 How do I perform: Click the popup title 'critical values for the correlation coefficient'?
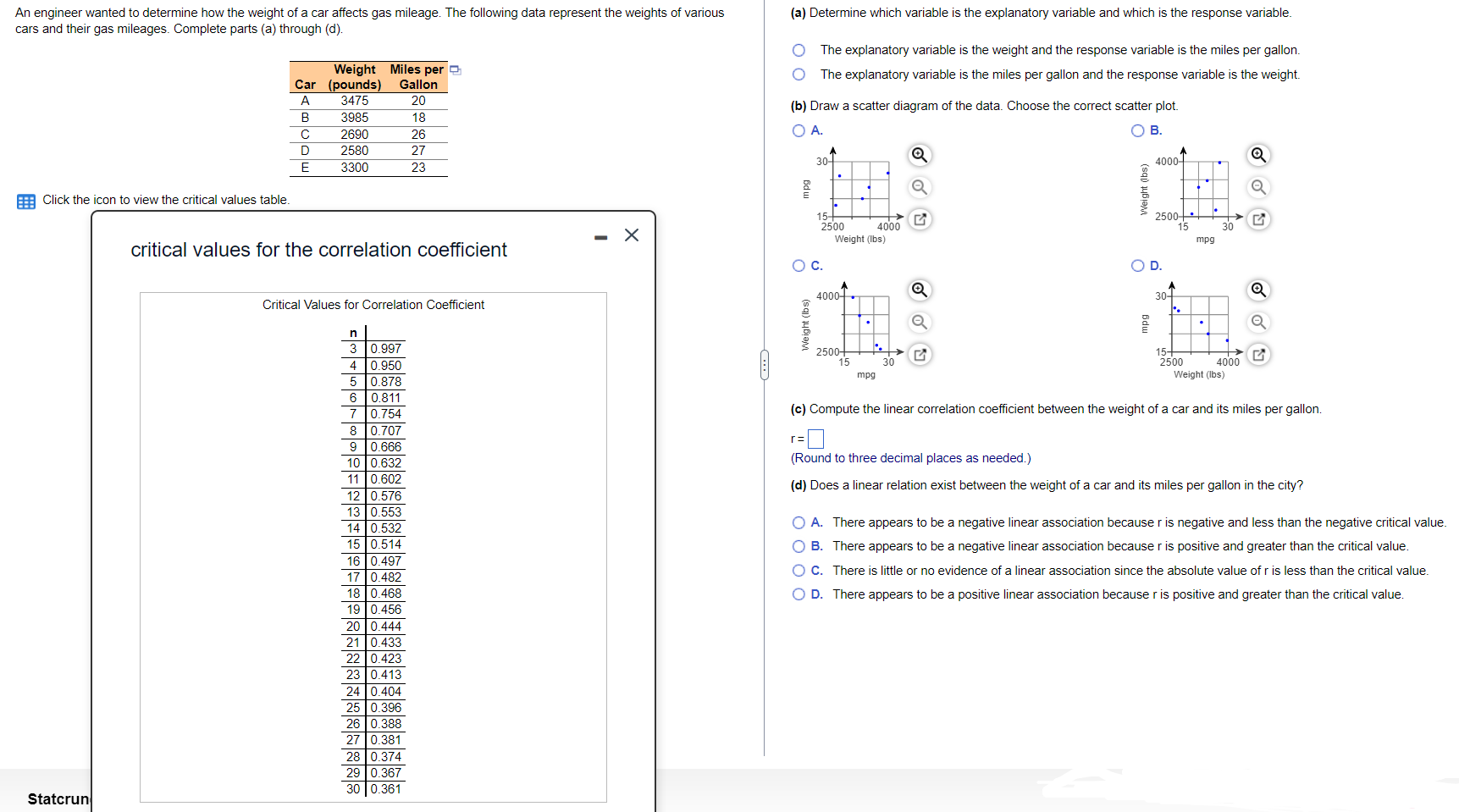point(318,250)
